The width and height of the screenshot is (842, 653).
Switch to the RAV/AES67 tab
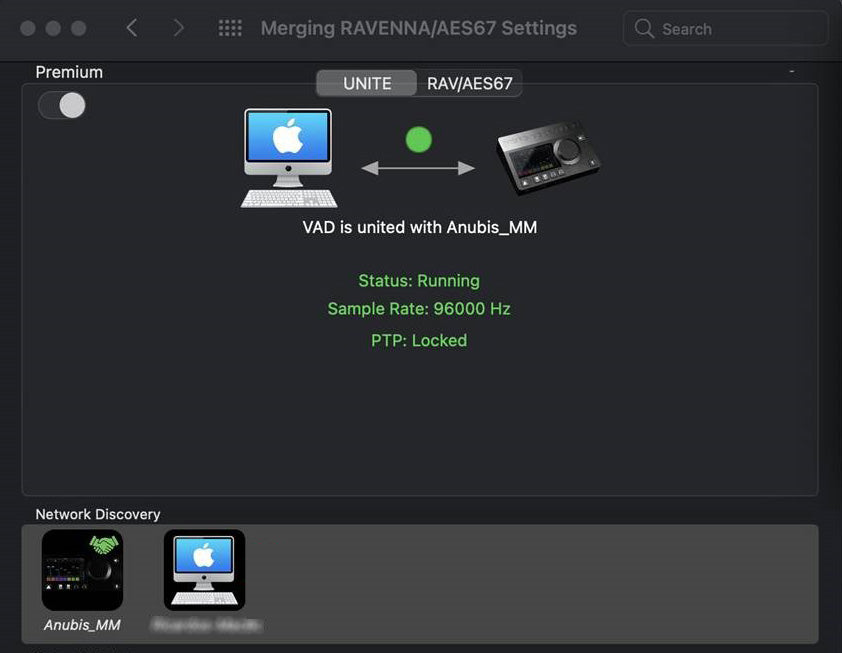click(x=469, y=83)
